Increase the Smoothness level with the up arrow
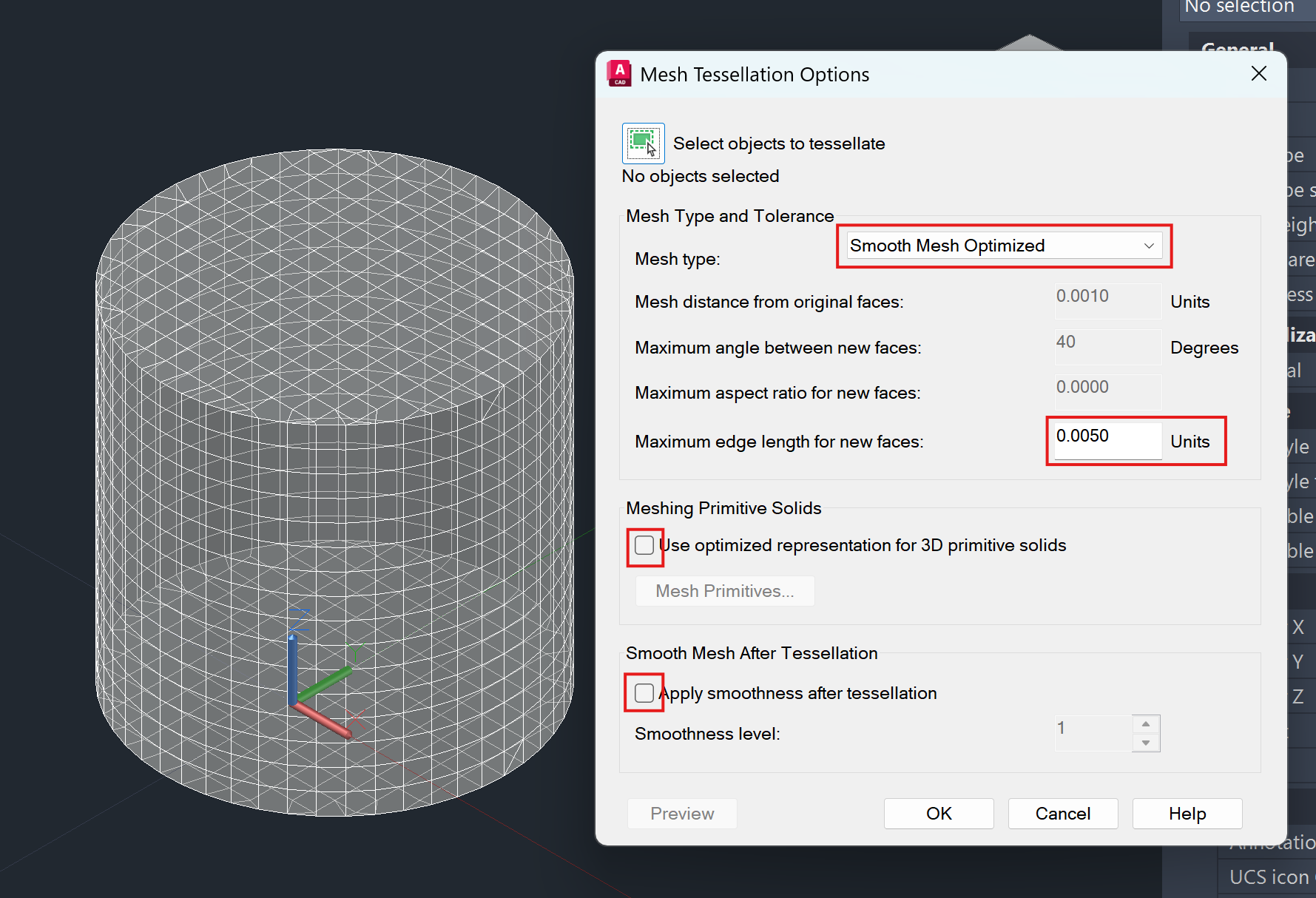 (x=1146, y=724)
